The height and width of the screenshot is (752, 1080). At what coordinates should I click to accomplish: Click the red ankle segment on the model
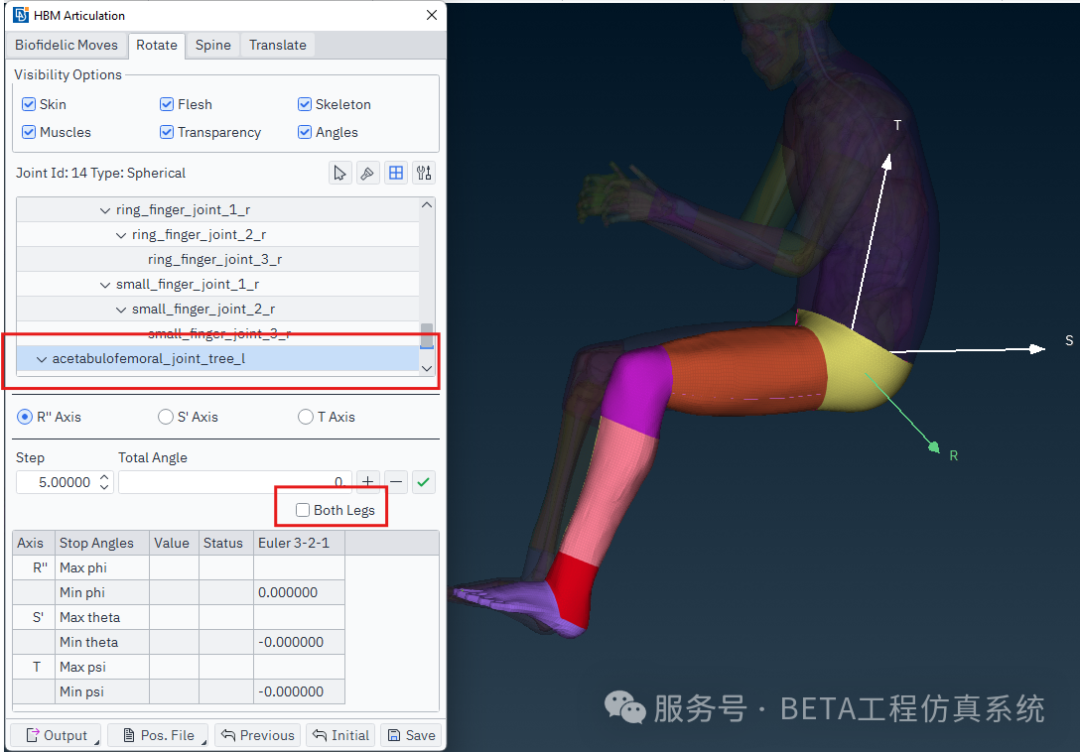point(577,589)
